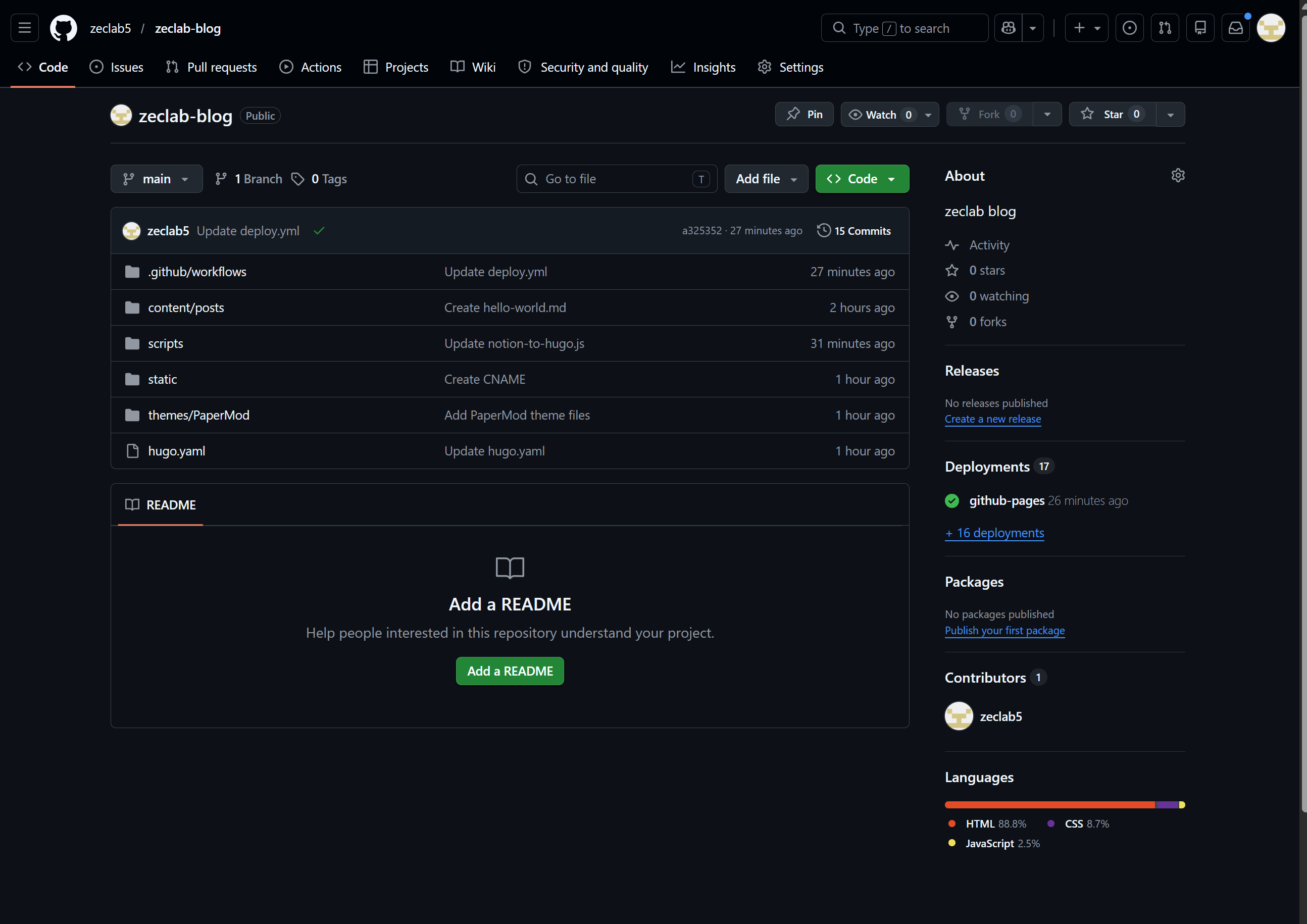The image size is (1307, 924).
Task: Open commit message Create CNAME
Action: click(x=484, y=379)
